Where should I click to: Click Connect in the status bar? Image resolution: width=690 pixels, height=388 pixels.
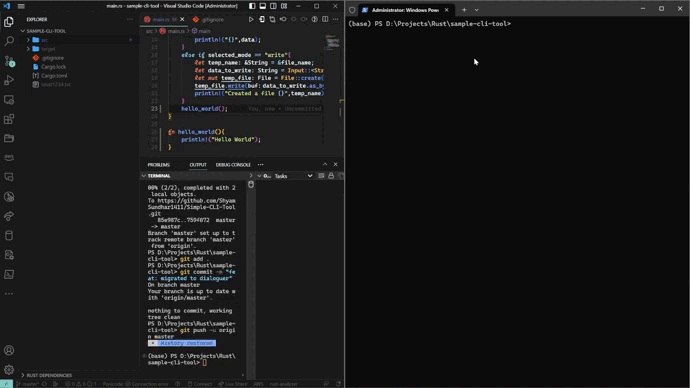point(200,384)
